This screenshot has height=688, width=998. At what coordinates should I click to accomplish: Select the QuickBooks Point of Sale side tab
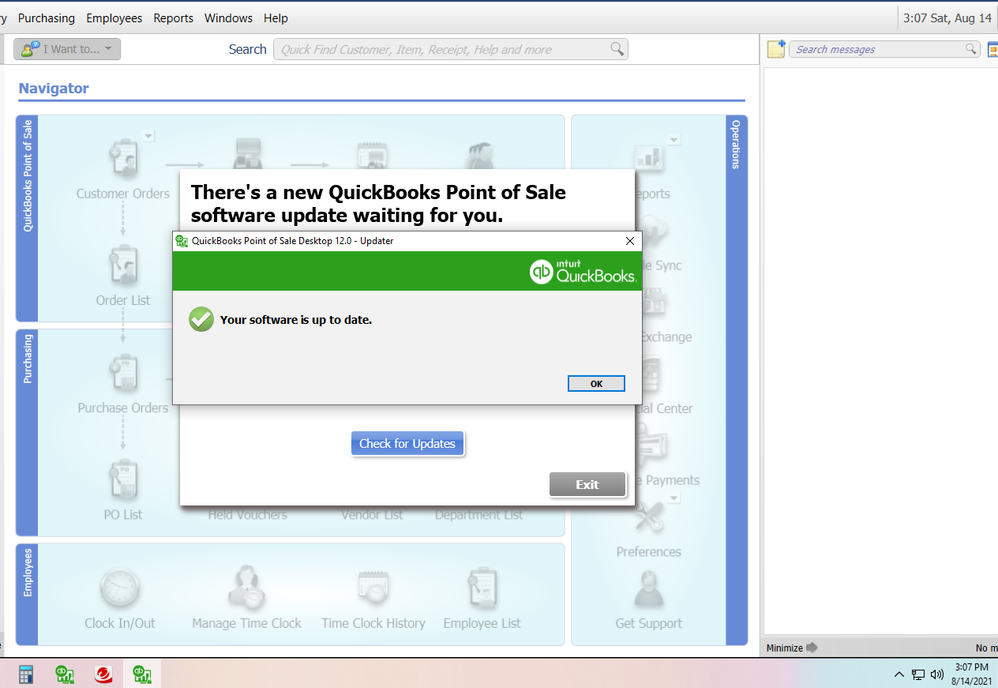(x=27, y=218)
